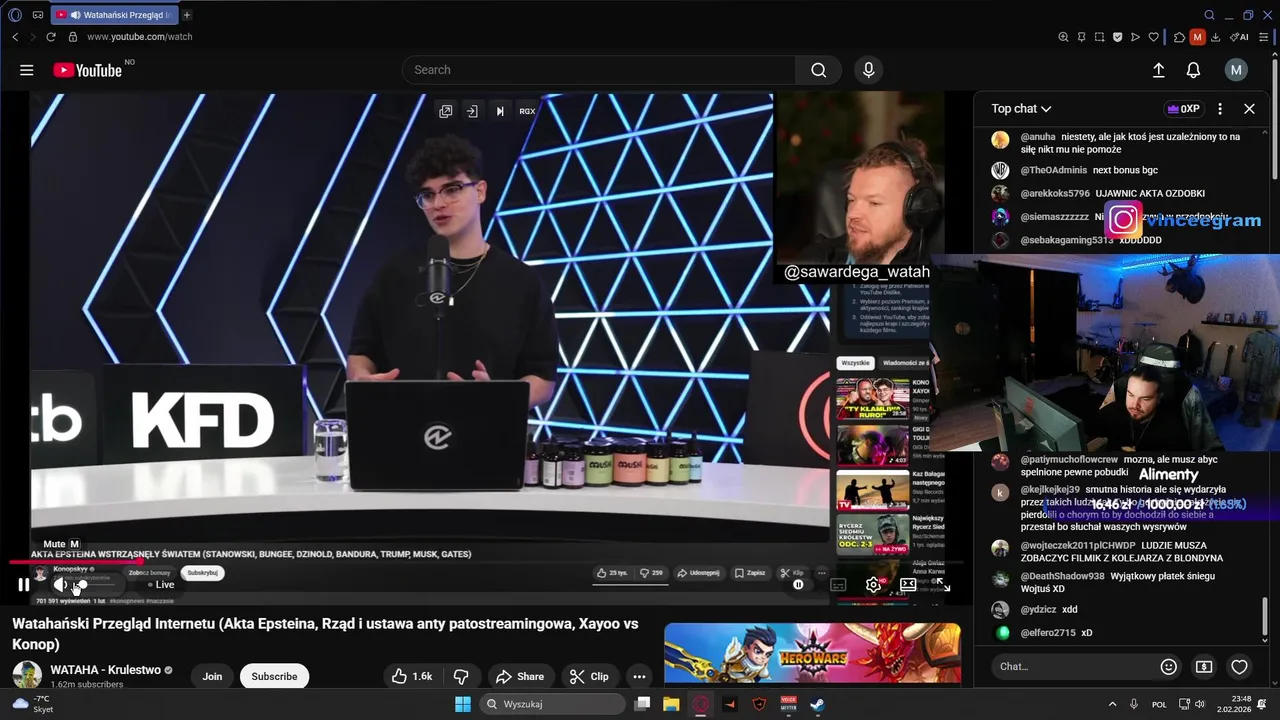This screenshot has height=720, width=1280.
Task: Open Steam from the taskbar
Action: coord(817,704)
